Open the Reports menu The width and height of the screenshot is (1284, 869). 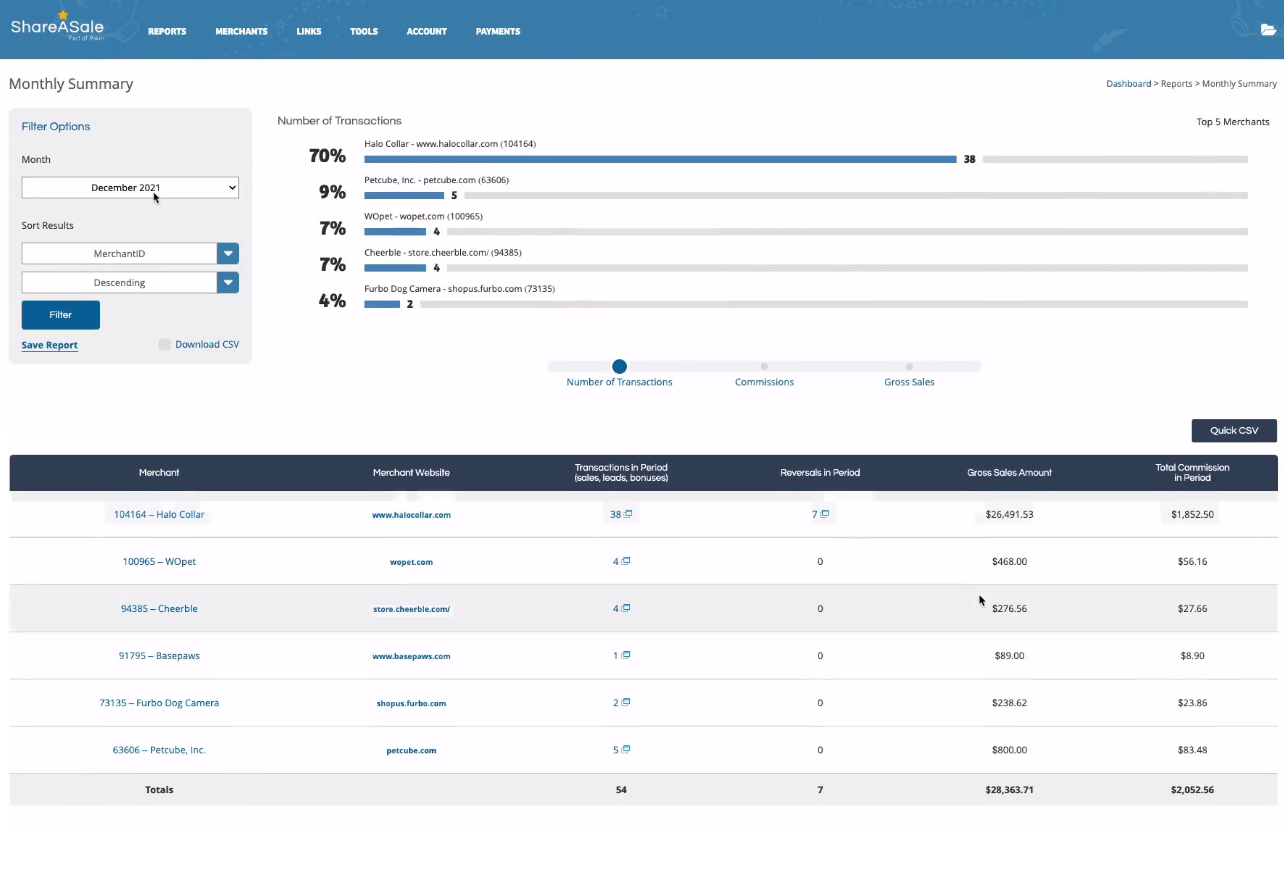pyautogui.click(x=167, y=32)
